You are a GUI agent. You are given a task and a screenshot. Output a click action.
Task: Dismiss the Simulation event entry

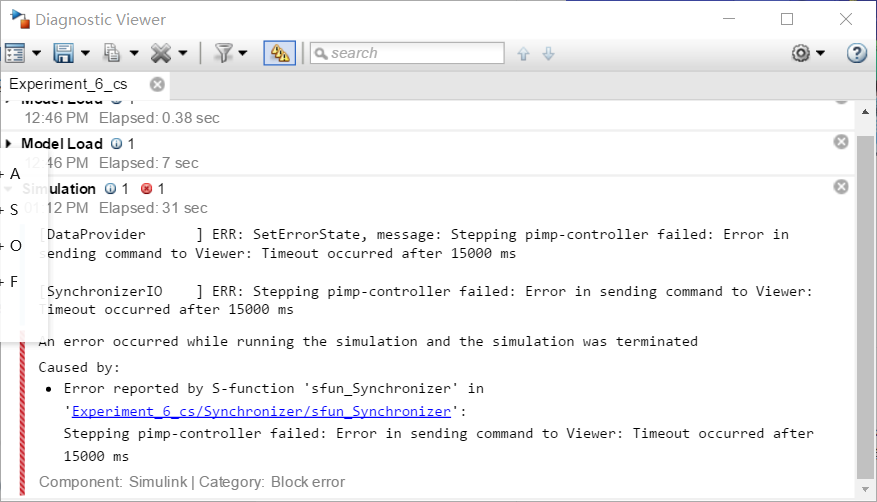pos(841,187)
